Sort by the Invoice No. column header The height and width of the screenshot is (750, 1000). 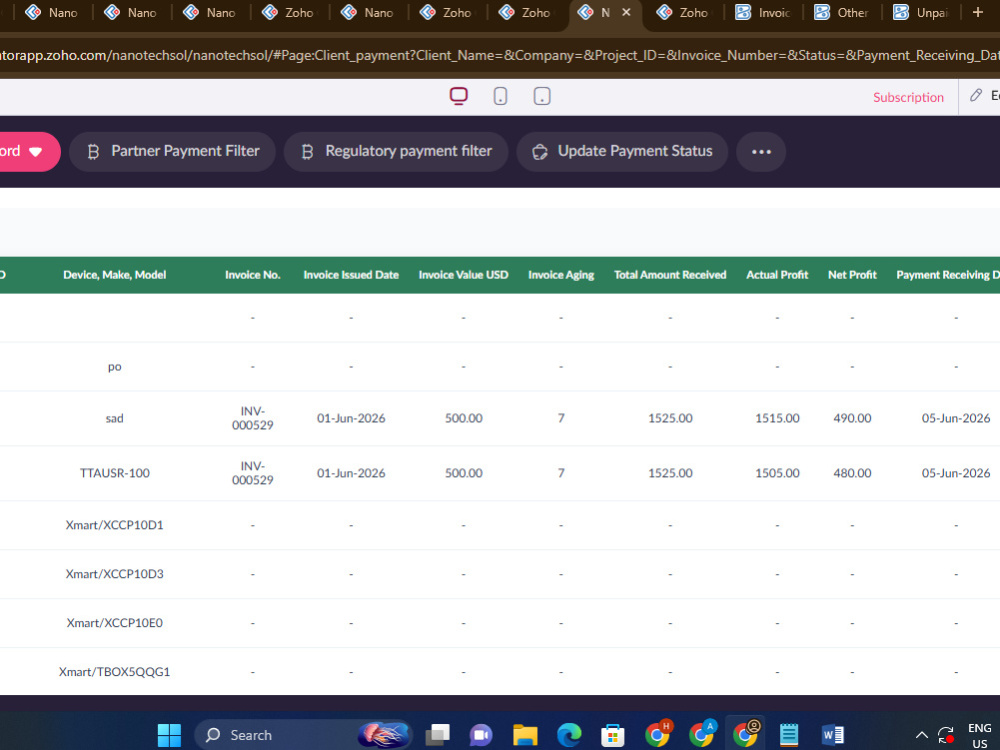click(x=253, y=275)
